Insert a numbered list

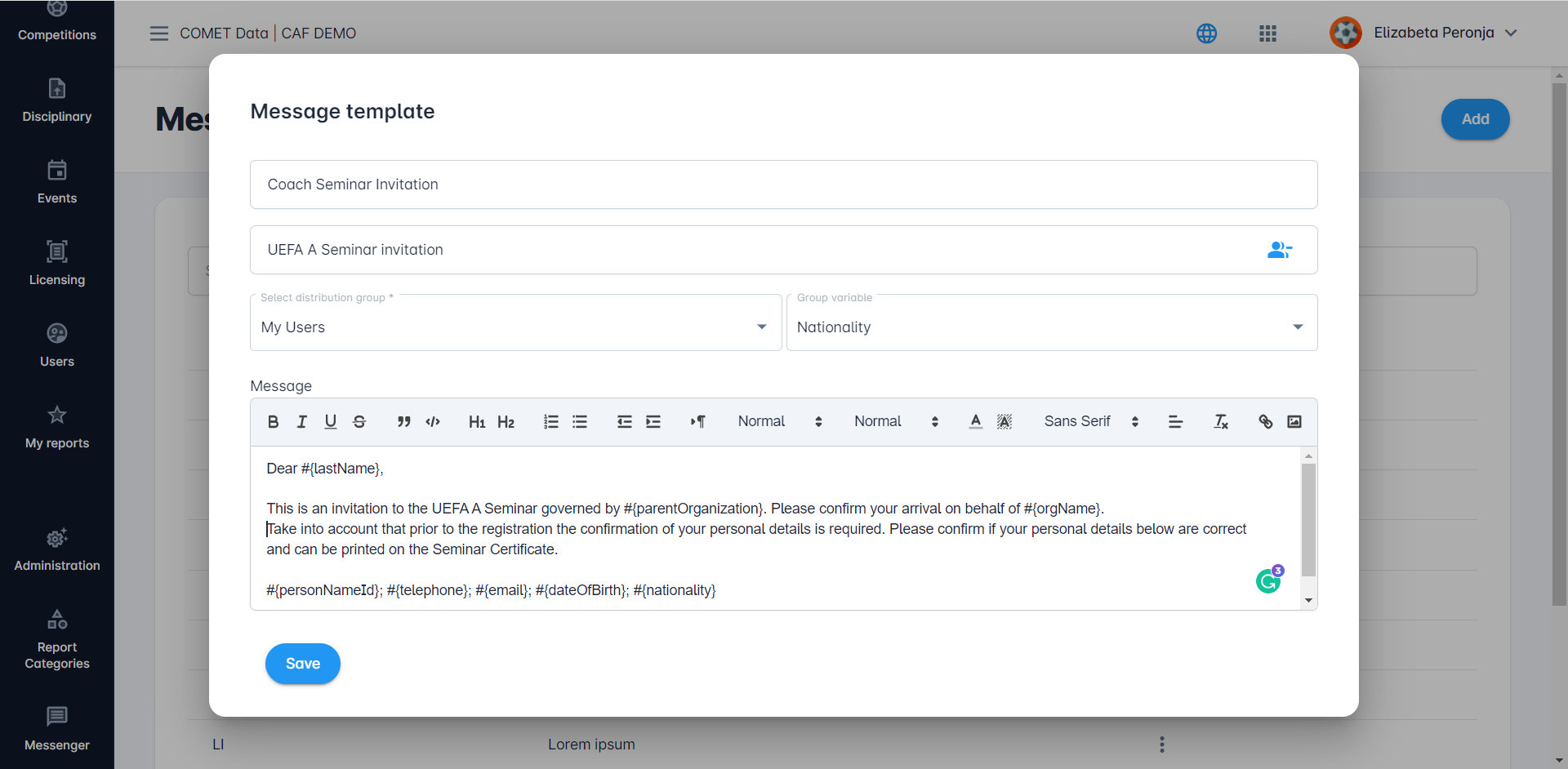pyautogui.click(x=551, y=422)
